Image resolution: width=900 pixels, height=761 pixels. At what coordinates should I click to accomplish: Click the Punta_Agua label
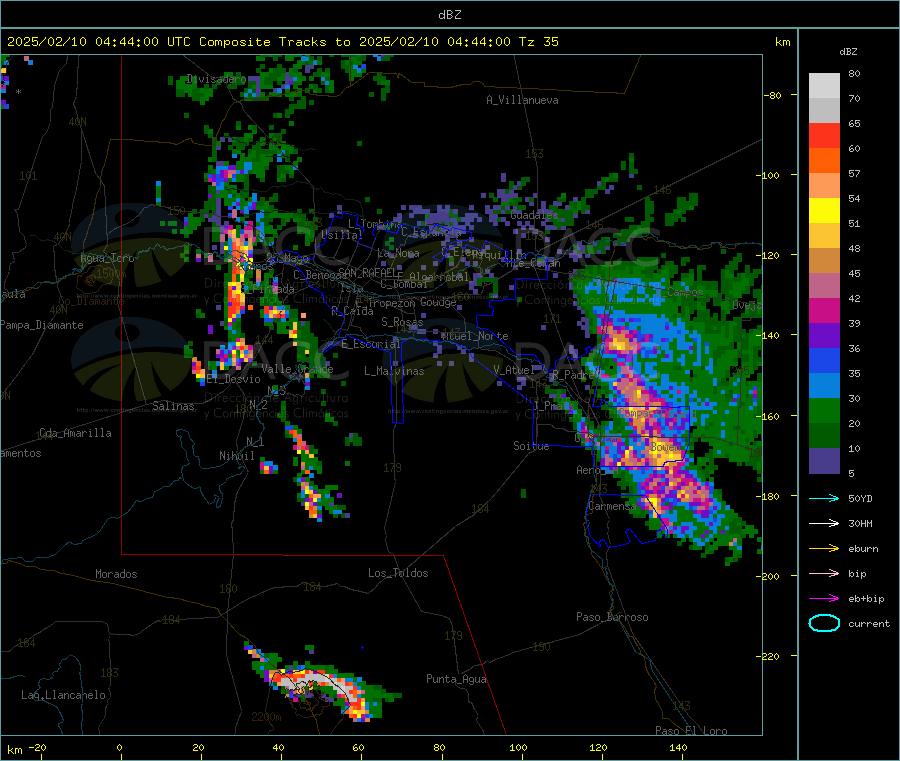pyautogui.click(x=456, y=679)
